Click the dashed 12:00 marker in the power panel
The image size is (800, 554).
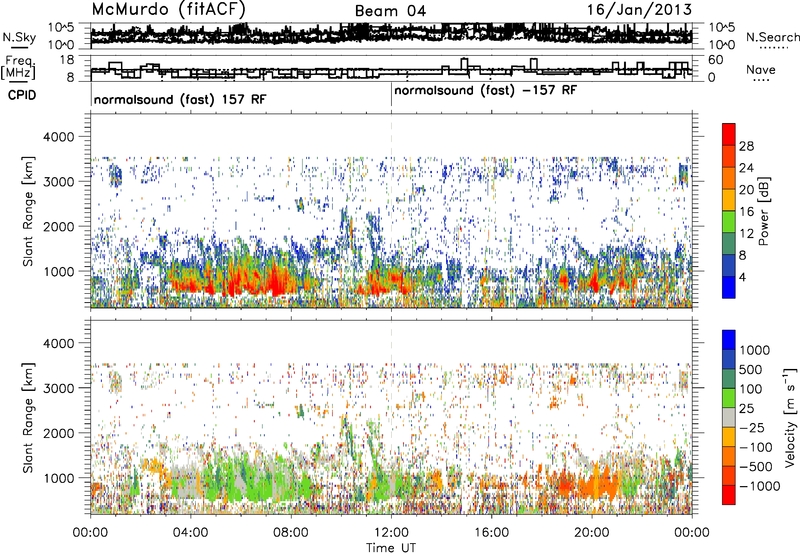coord(391,211)
